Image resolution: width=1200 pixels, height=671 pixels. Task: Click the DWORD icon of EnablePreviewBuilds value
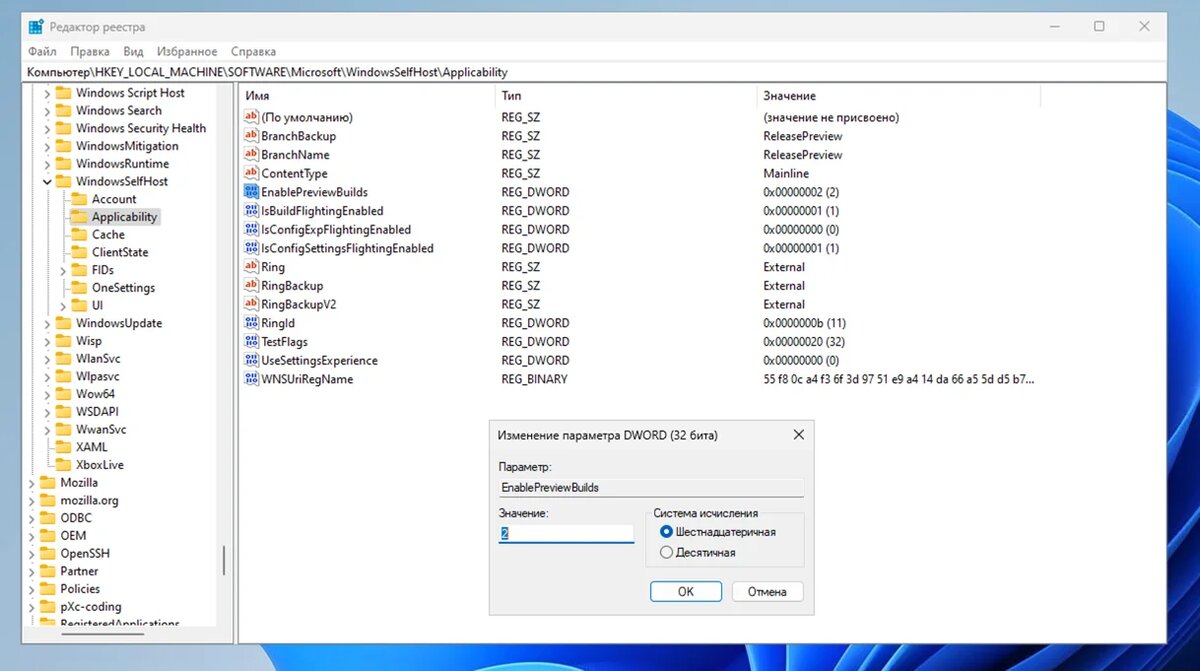tap(251, 192)
